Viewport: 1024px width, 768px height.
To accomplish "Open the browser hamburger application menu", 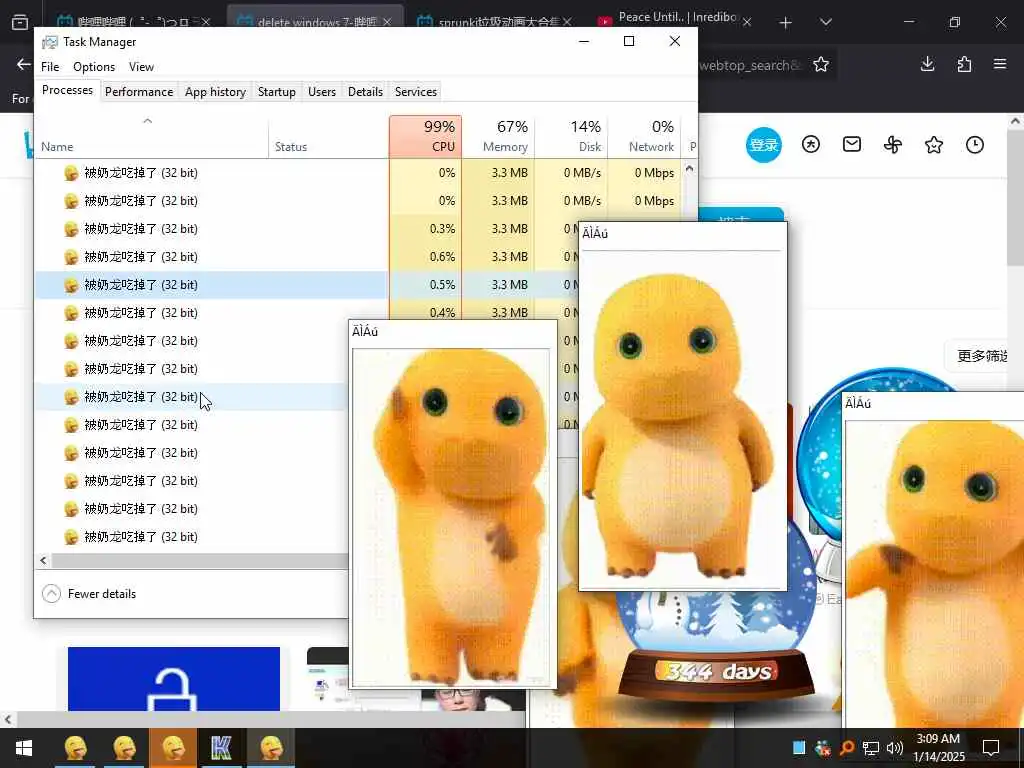I will (x=1000, y=64).
